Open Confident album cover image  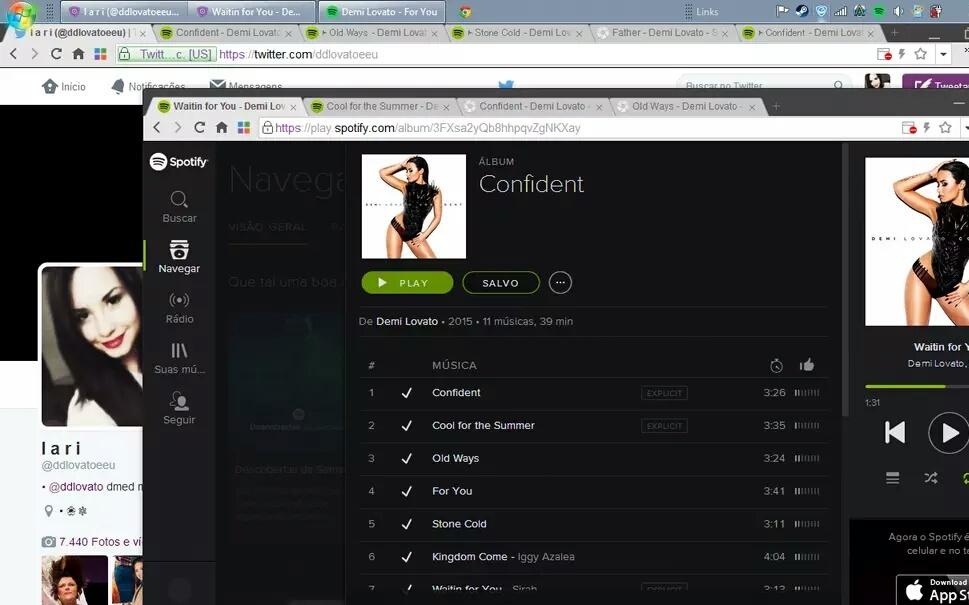(413, 206)
